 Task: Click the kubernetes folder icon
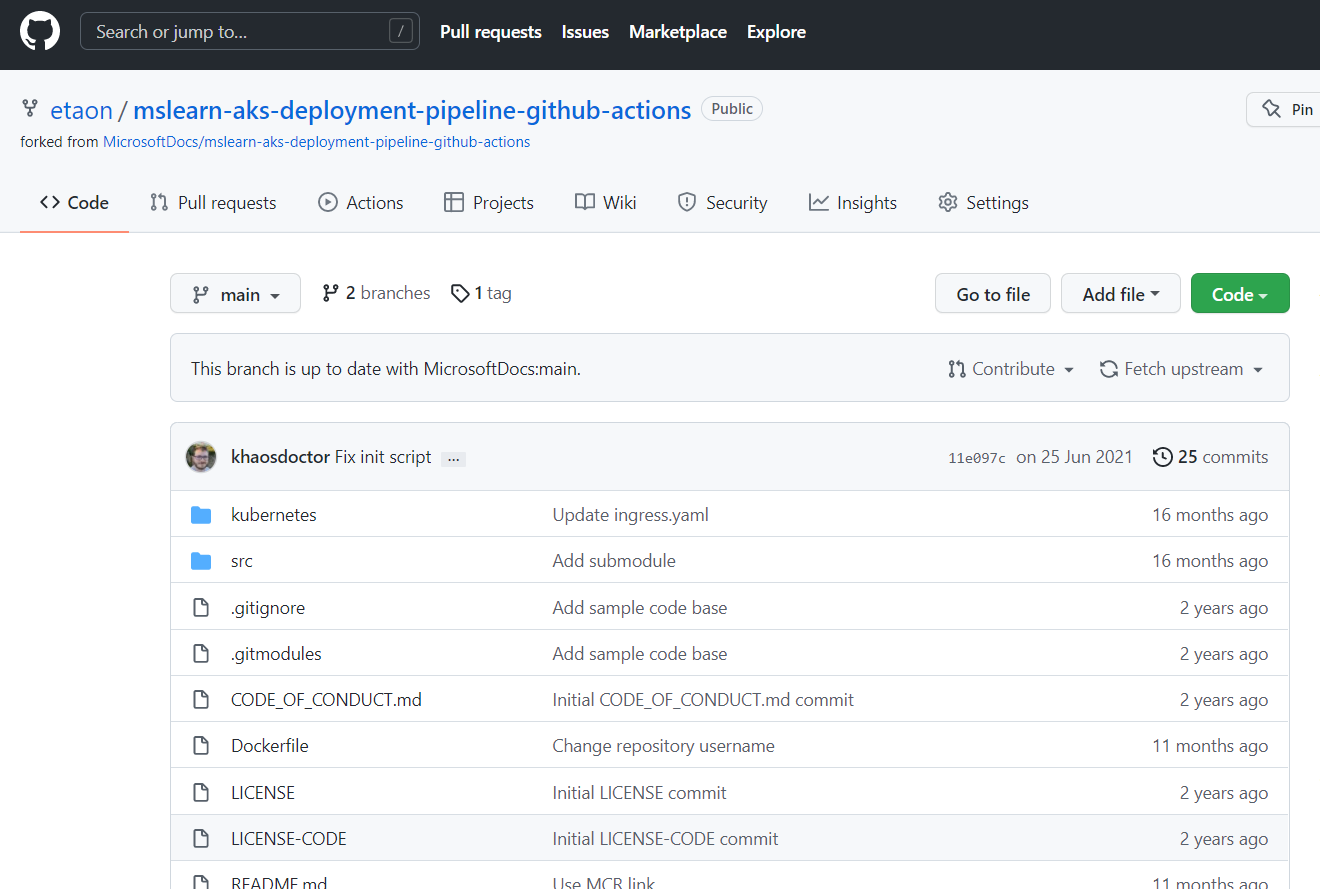(x=201, y=515)
